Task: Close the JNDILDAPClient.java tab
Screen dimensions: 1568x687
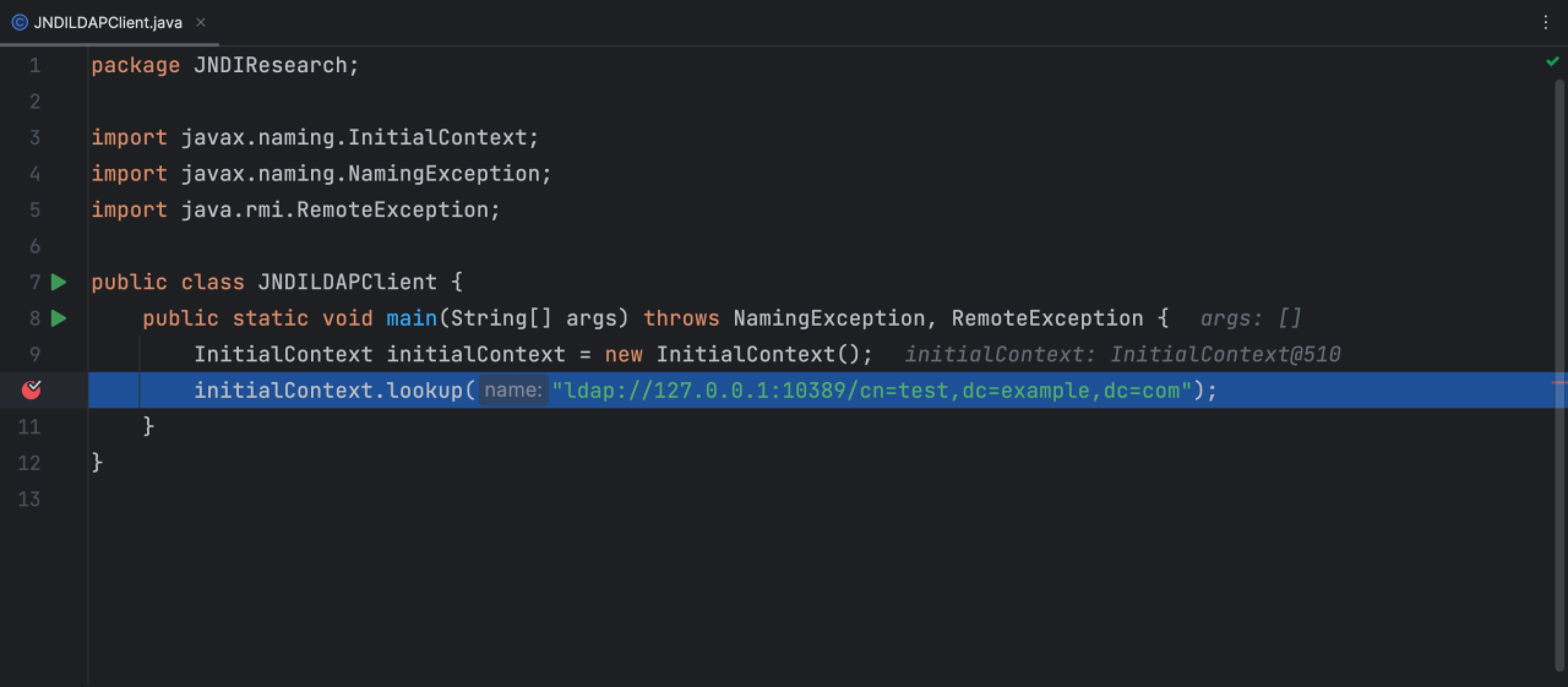Action: 200,23
